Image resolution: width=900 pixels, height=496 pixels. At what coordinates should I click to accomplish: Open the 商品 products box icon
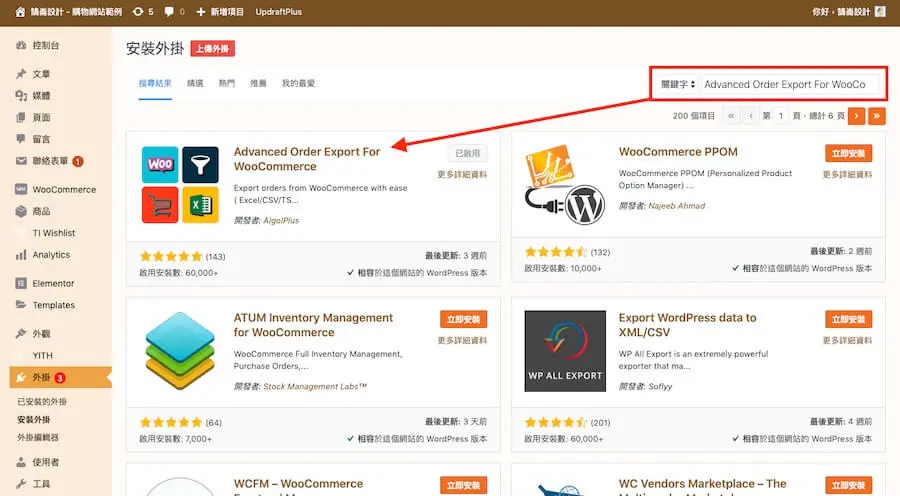point(21,211)
